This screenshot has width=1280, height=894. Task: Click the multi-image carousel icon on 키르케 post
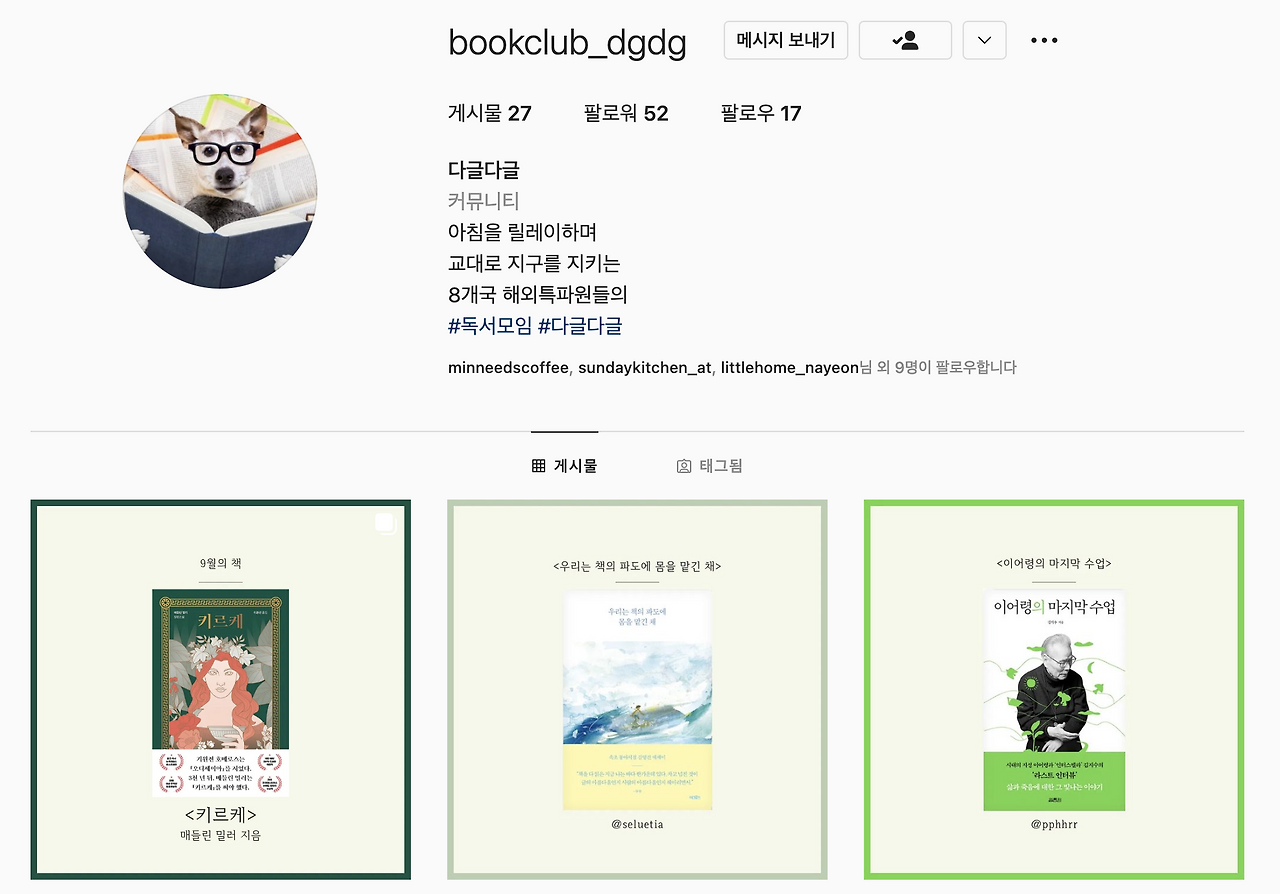pyautogui.click(x=386, y=523)
